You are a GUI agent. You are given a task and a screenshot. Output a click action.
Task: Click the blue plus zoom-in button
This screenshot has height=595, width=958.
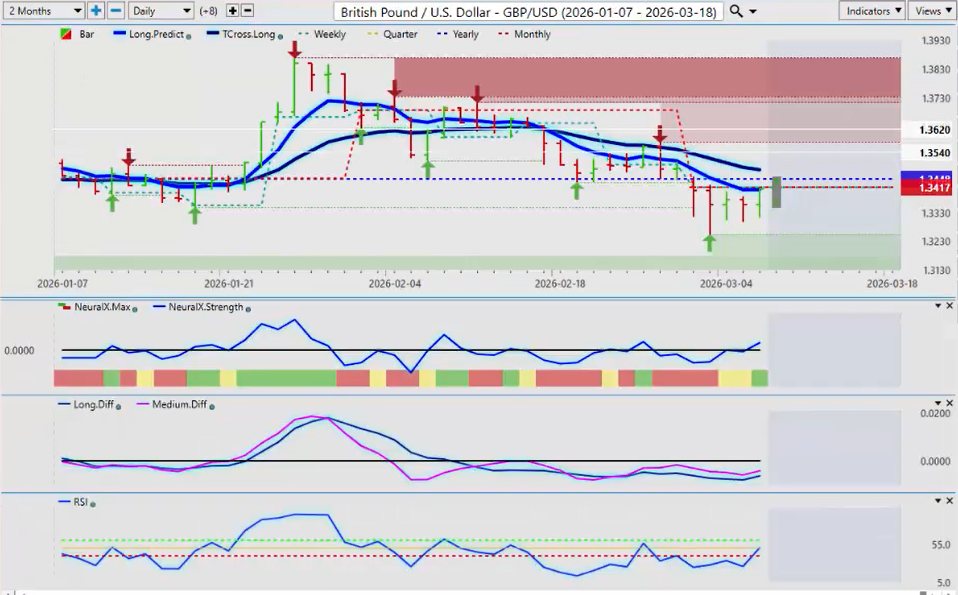[x=96, y=10]
